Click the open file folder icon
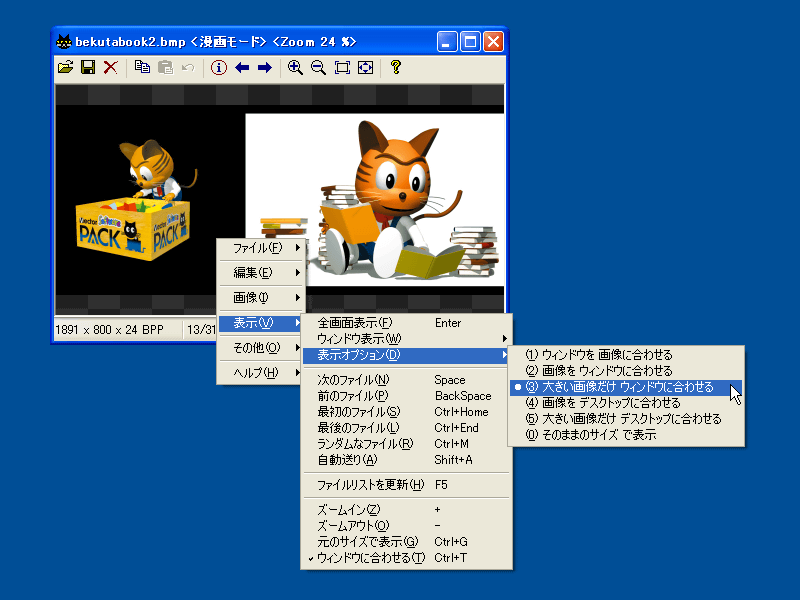This screenshot has height=600, width=800. [x=66, y=67]
